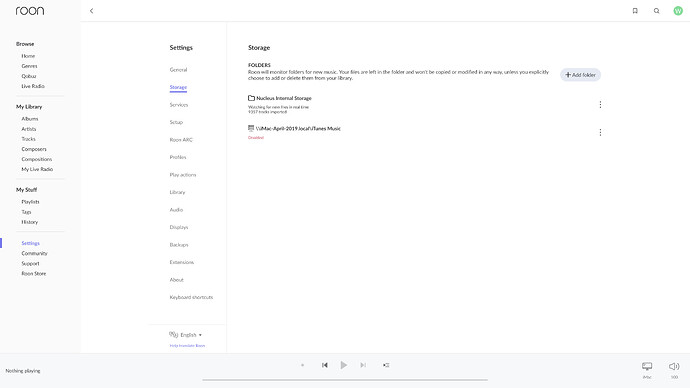Open Tags under My Stuff
Image resolution: width=690 pixels, height=388 pixels.
[26, 212]
